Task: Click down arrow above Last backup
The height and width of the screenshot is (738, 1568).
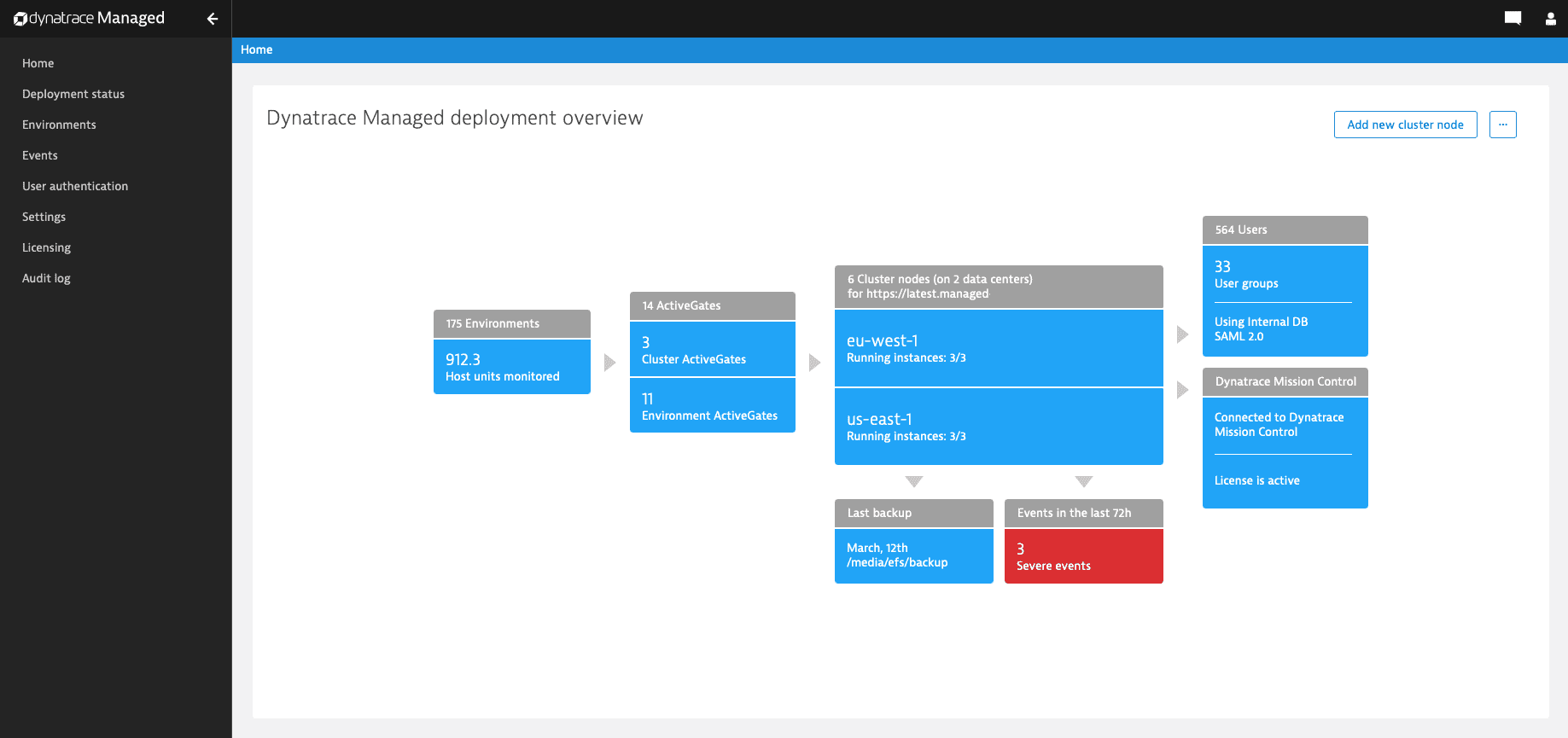Action: [914, 482]
